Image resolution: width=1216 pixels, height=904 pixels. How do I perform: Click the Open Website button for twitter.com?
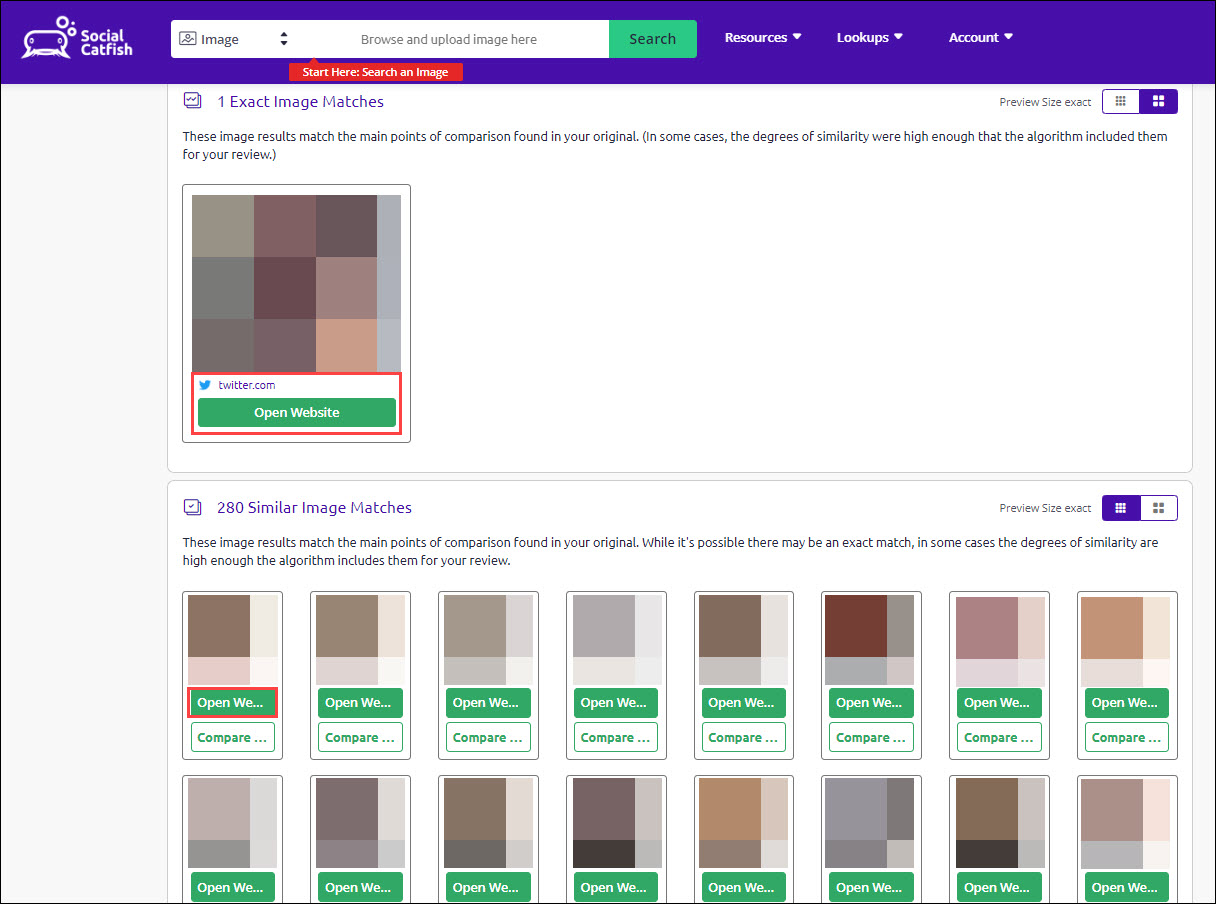[x=297, y=412]
